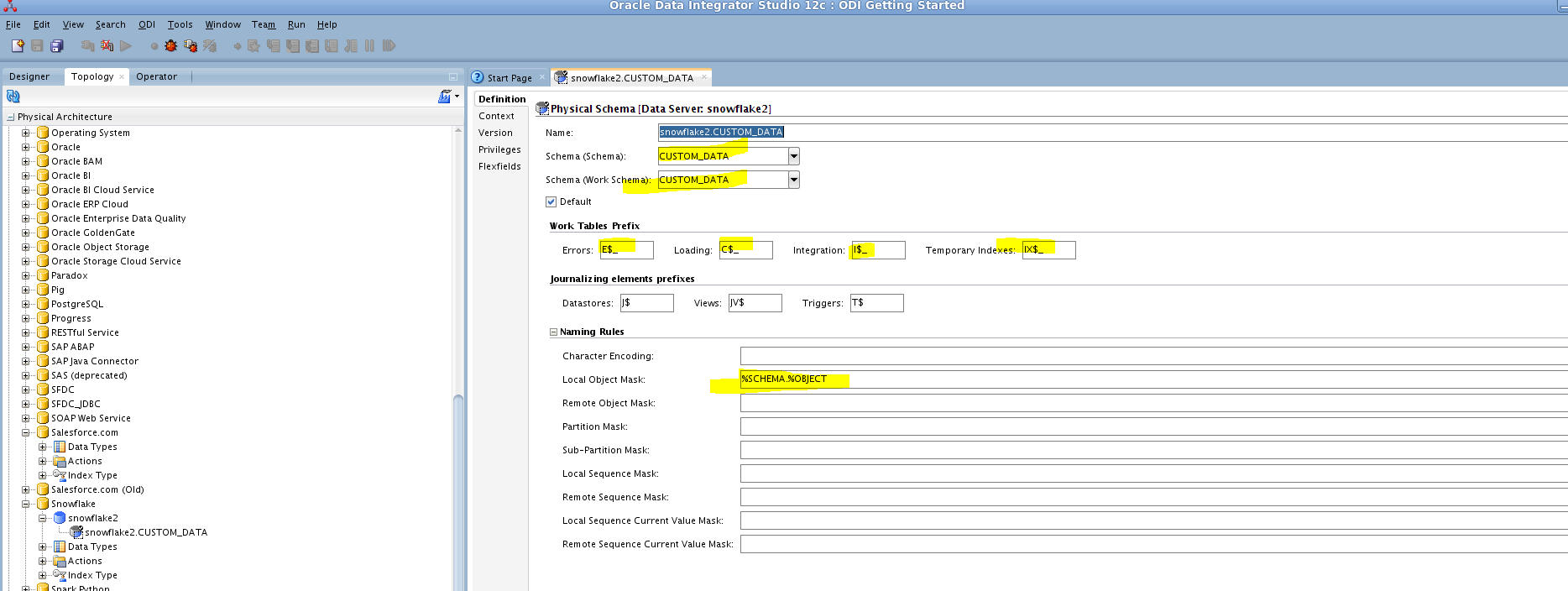The width and height of the screenshot is (1568, 591).
Task: Refresh the Topology navigator
Action: coord(13,97)
